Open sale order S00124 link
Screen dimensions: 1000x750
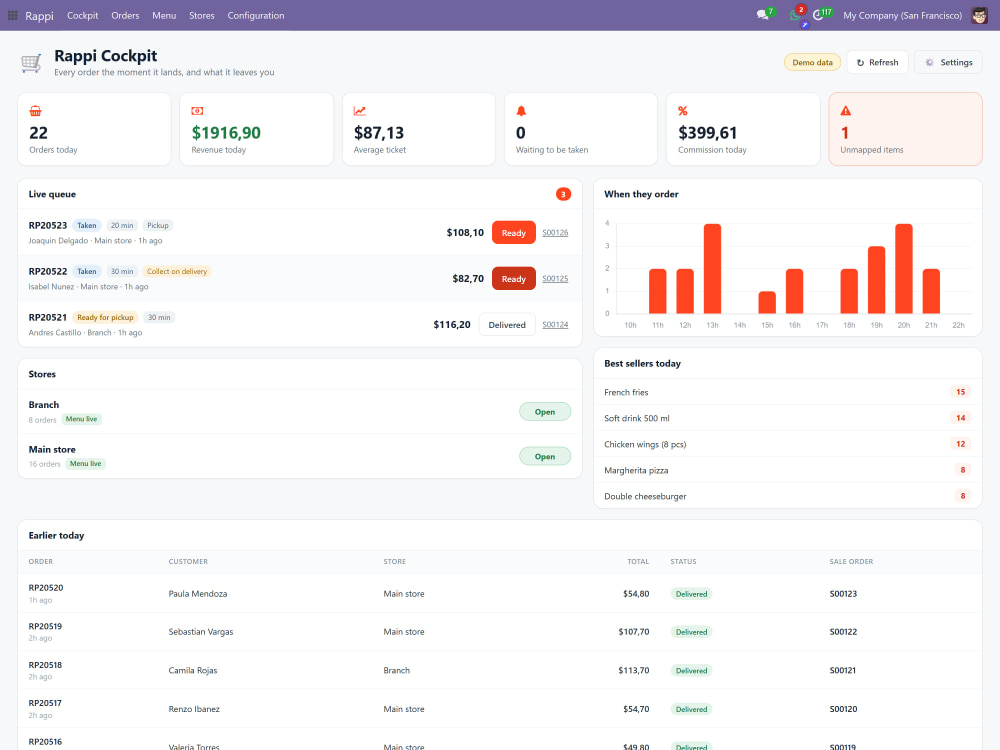[x=555, y=325]
